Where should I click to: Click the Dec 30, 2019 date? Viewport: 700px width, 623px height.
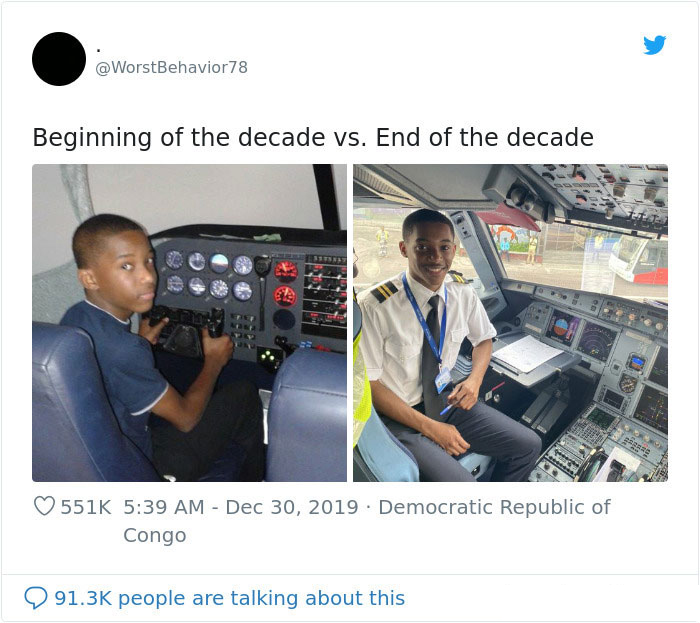click(x=291, y=507)
